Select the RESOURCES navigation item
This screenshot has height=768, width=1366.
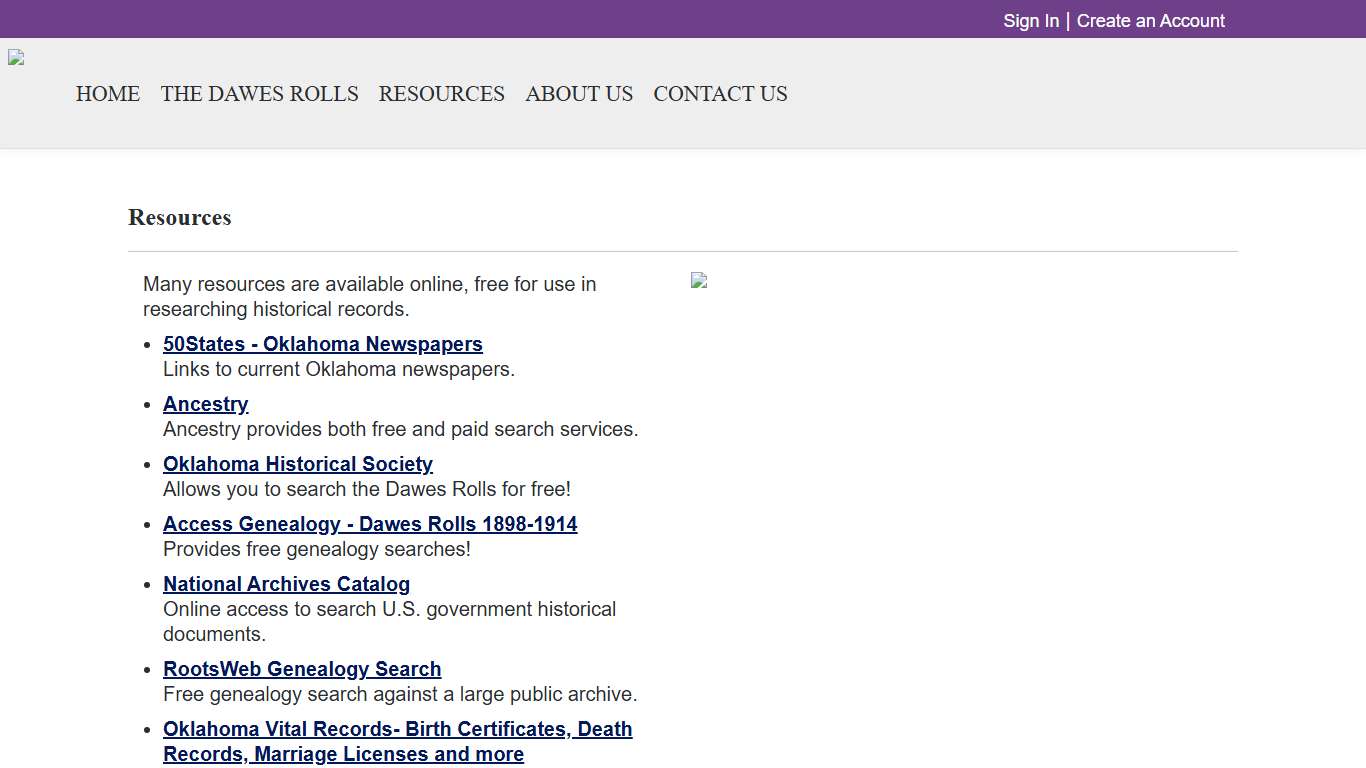[441, 94]
